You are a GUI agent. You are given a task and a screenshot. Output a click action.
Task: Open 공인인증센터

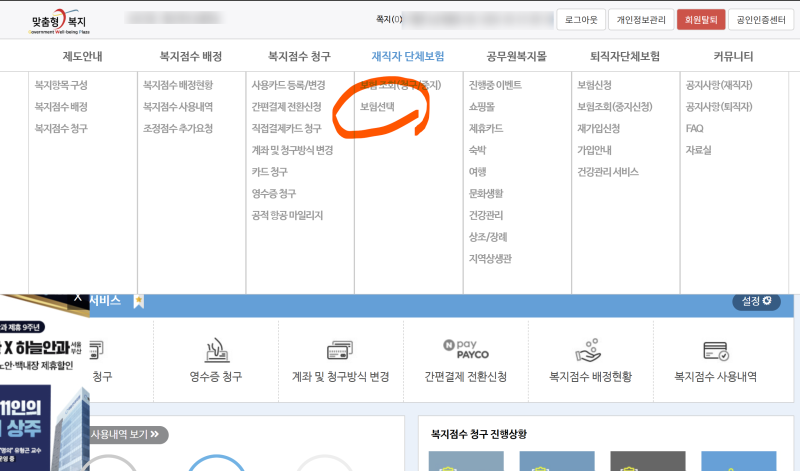(761, 20)
